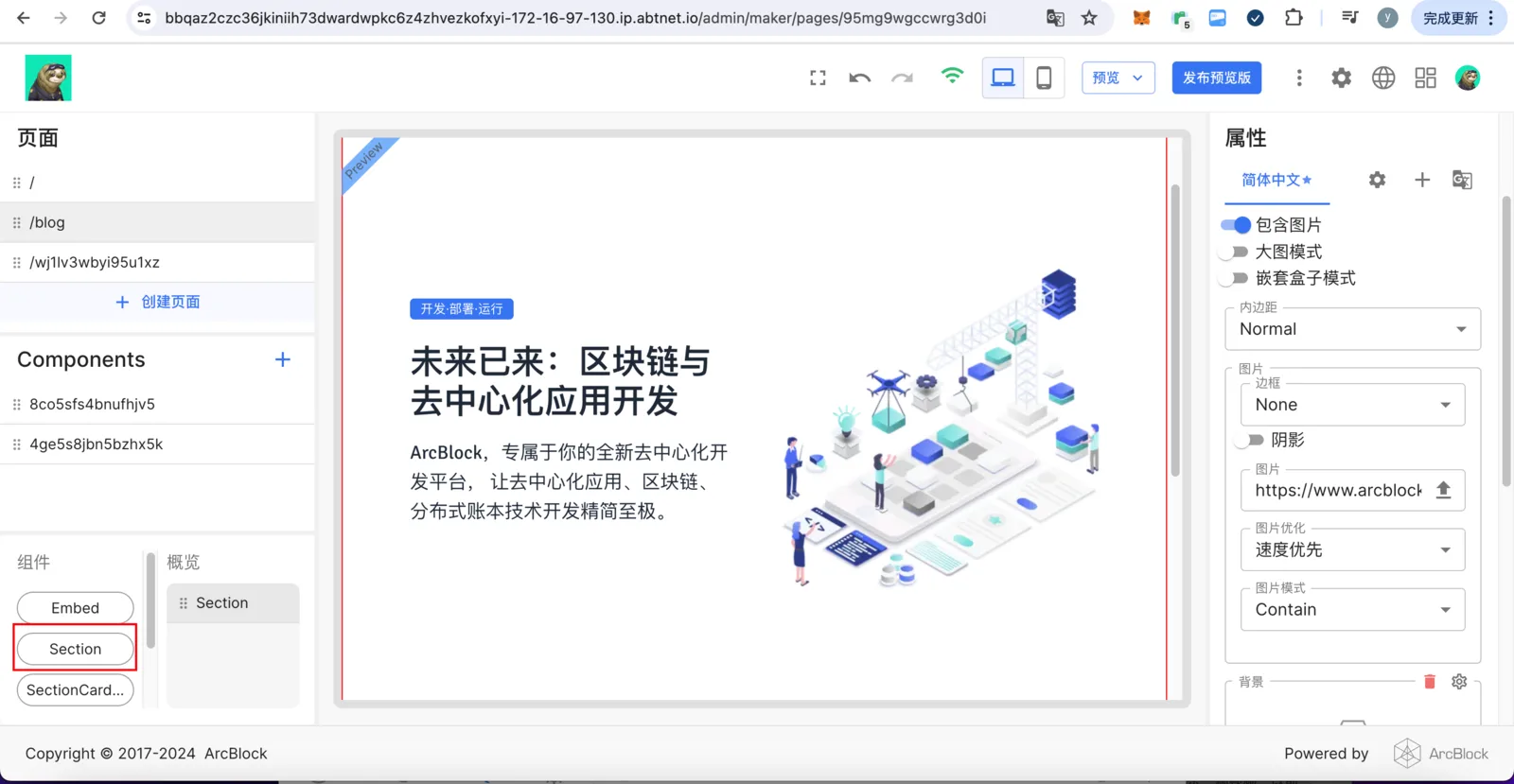Toggle the 包含图片 switch
This screenshot has width=1514, height=784.
click(x=1236, y=225)
